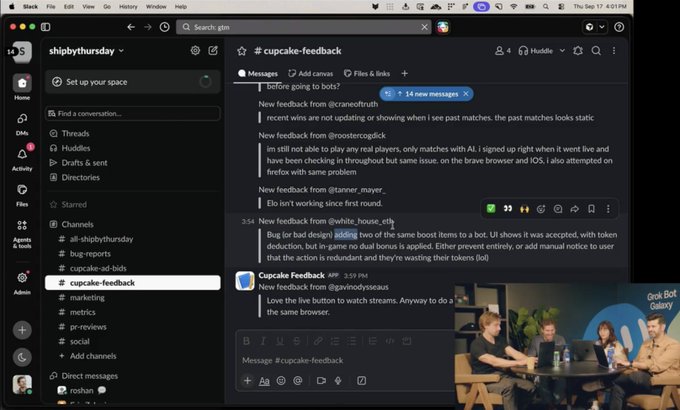Open Agents & tools
The height and width of the screenshot is (410, 680).
22,234
